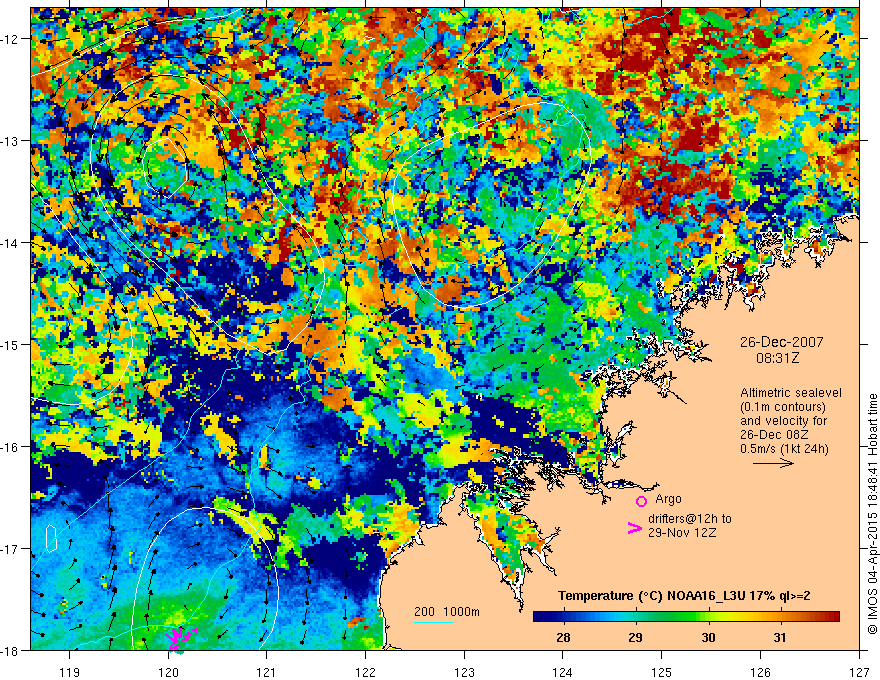Click longitude axis label '121'
880x680 pixels.
click(x=266, y=672)
